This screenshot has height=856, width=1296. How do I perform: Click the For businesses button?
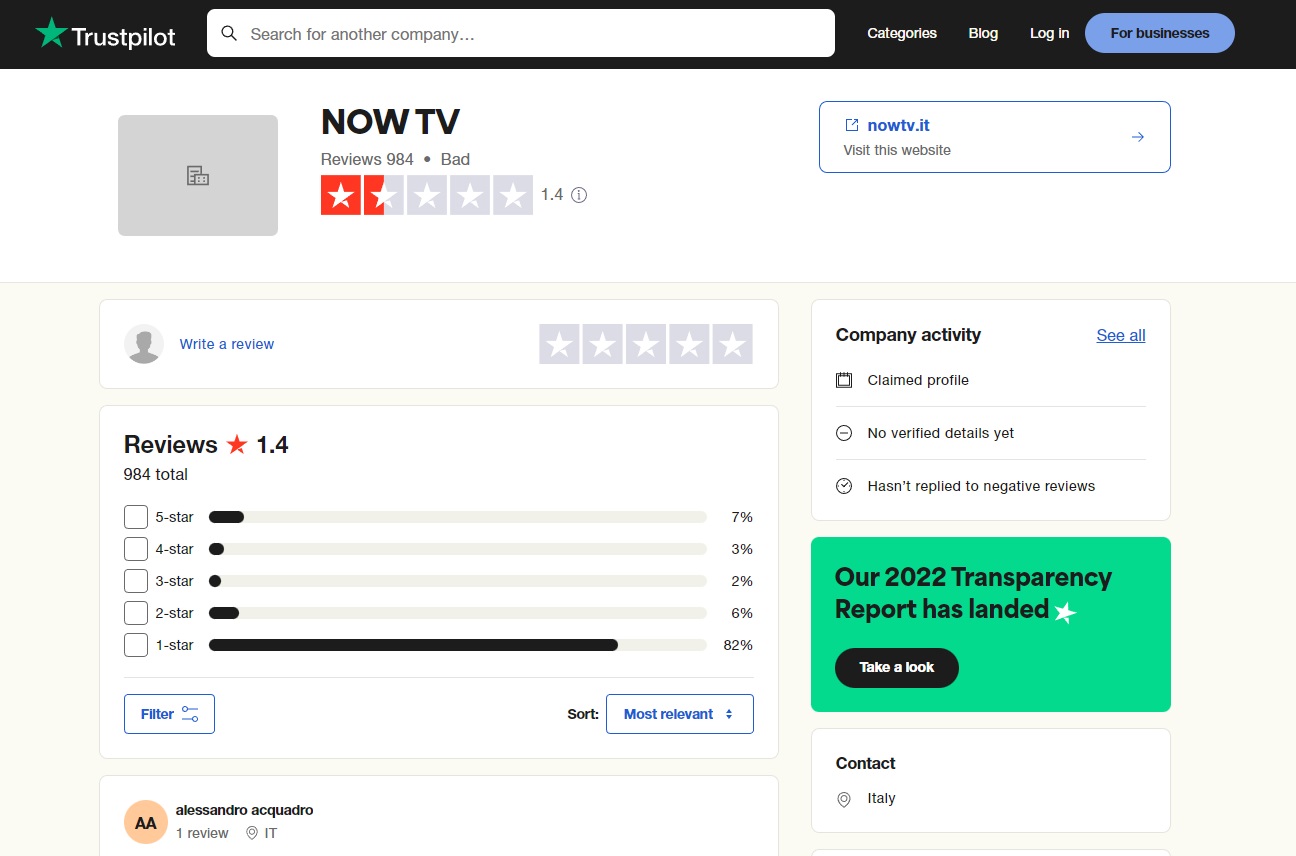pyautogui.click(x=1159, y=33)
